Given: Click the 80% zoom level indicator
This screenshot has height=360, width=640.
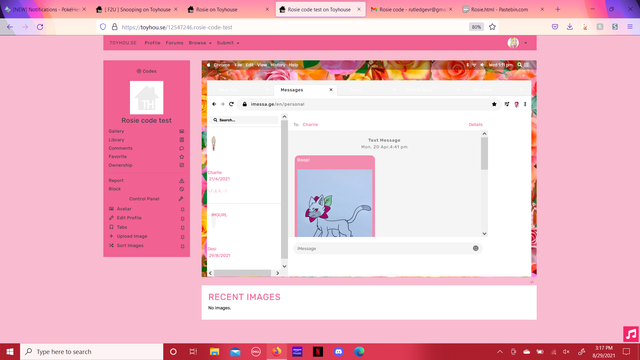Looking at the screenshot, I should tap(476, 27).
